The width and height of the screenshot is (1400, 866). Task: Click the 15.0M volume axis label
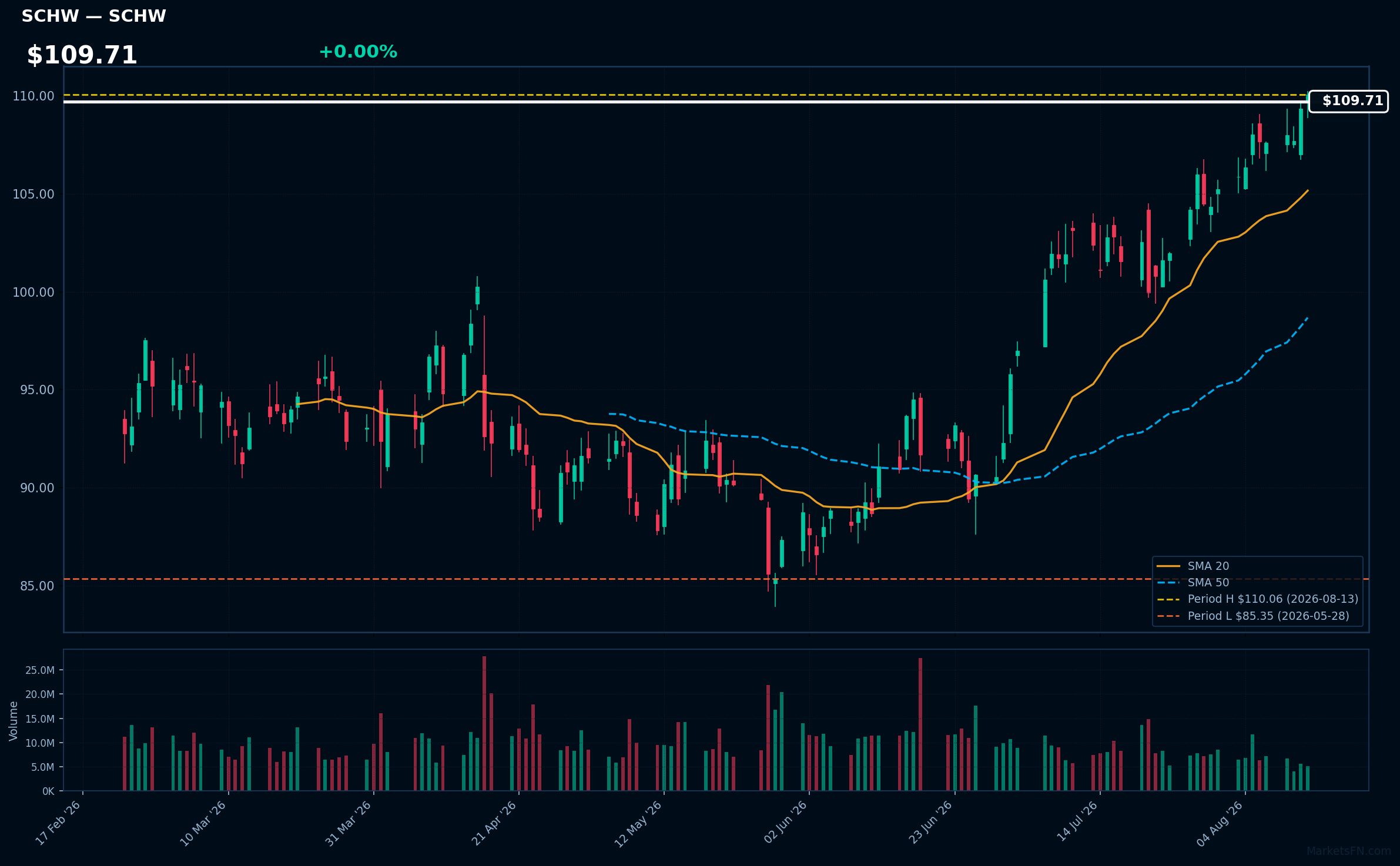click(x=40, y=719)
